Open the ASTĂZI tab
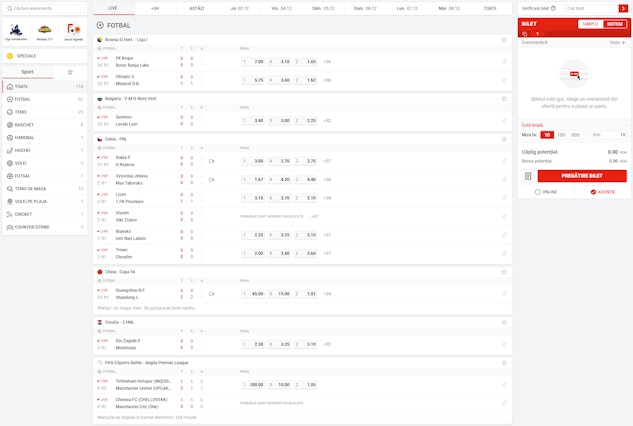633x426 pixels. (197, 7)
